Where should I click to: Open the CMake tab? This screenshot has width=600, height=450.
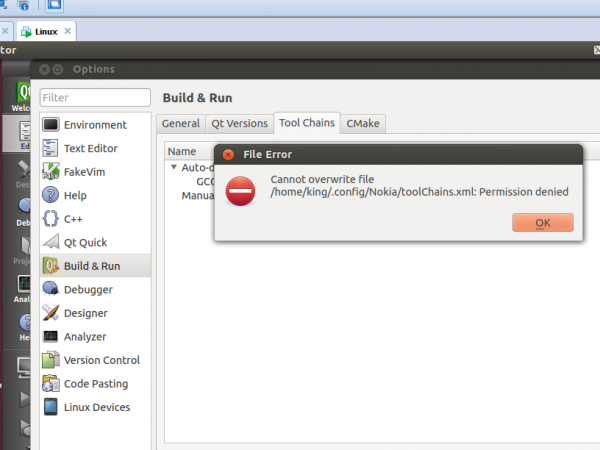tap(363, 123)
